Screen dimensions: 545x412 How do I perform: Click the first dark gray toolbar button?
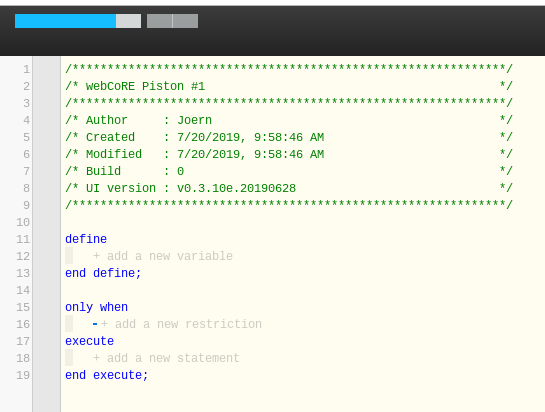pos(160,21)
